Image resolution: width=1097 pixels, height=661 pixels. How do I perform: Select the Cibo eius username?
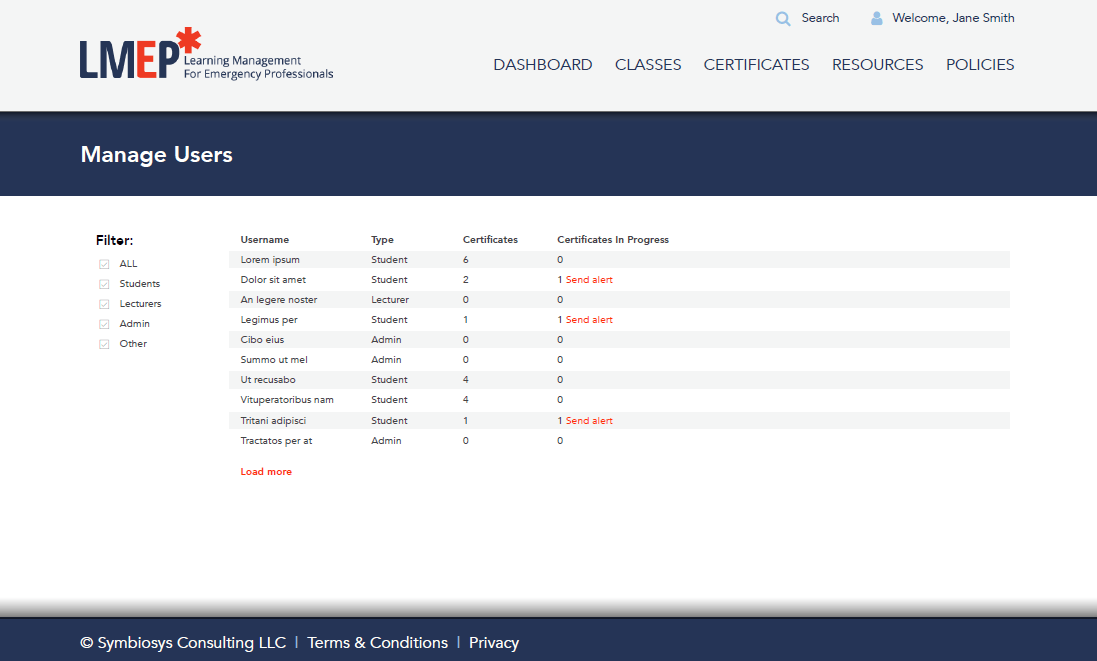[x=262, y=340]
